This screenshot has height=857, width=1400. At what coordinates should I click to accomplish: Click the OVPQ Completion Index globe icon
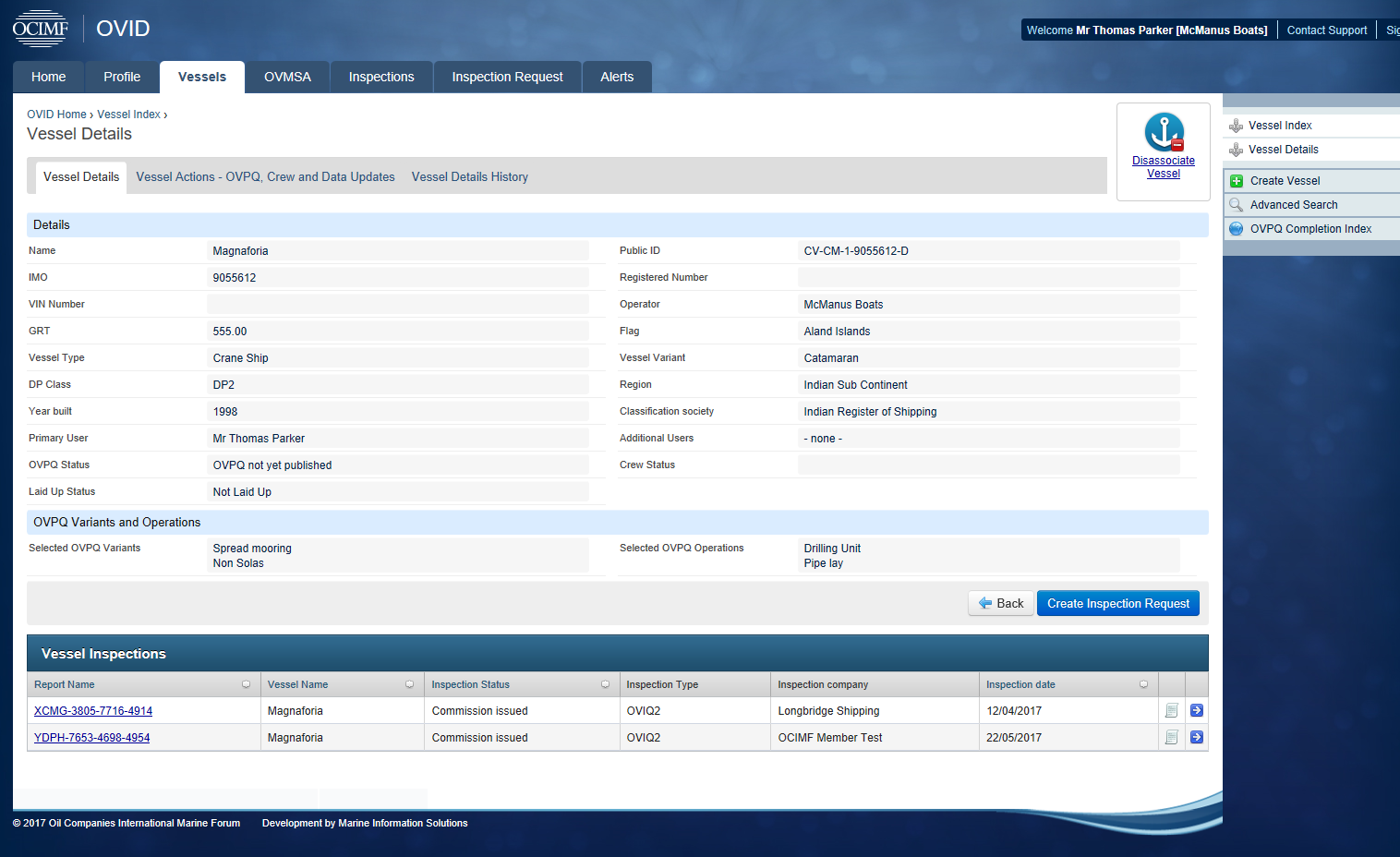point(1237,228)
